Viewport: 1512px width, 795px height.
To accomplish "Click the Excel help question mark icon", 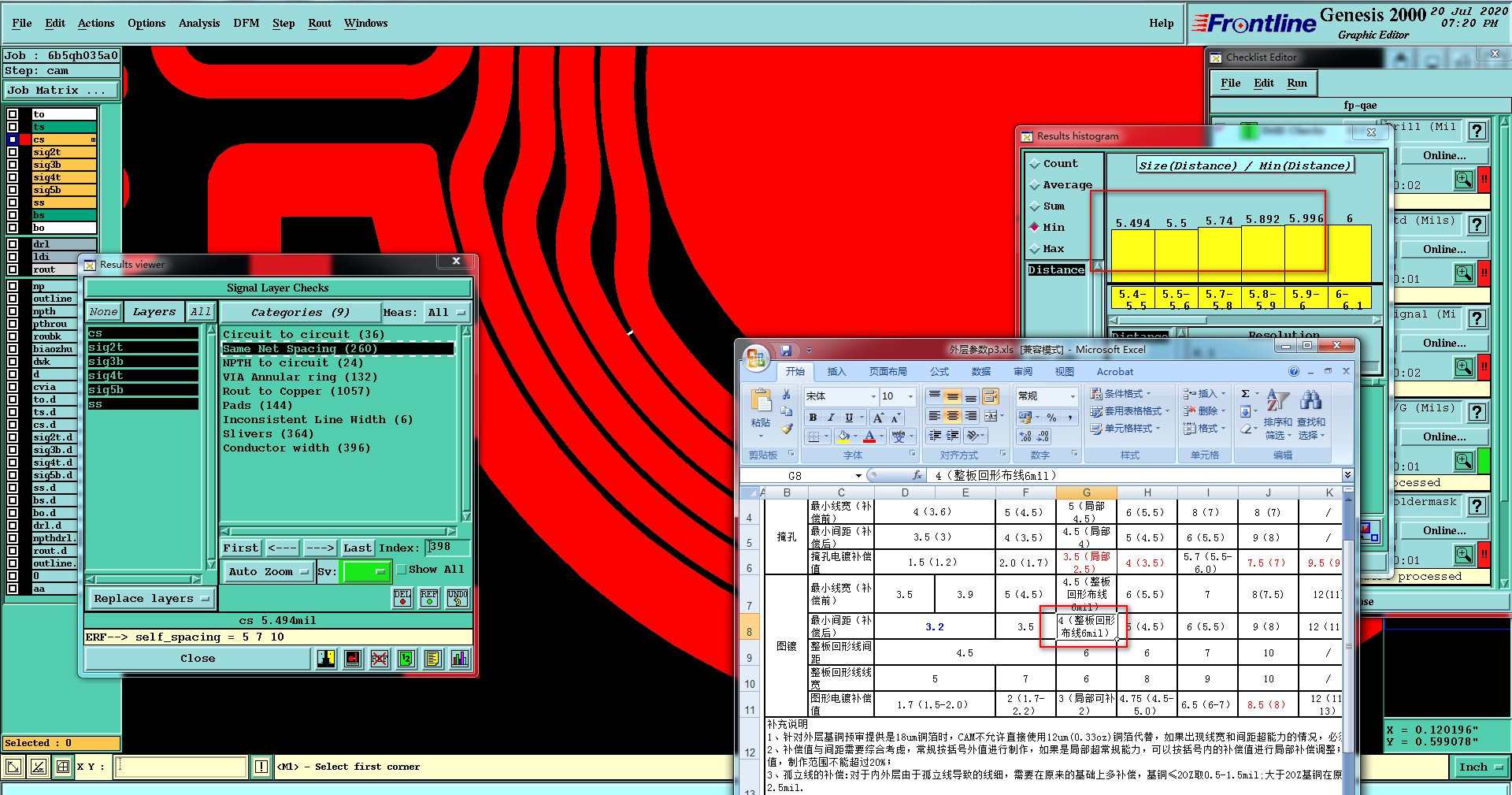I will (x=1294, y=372).
